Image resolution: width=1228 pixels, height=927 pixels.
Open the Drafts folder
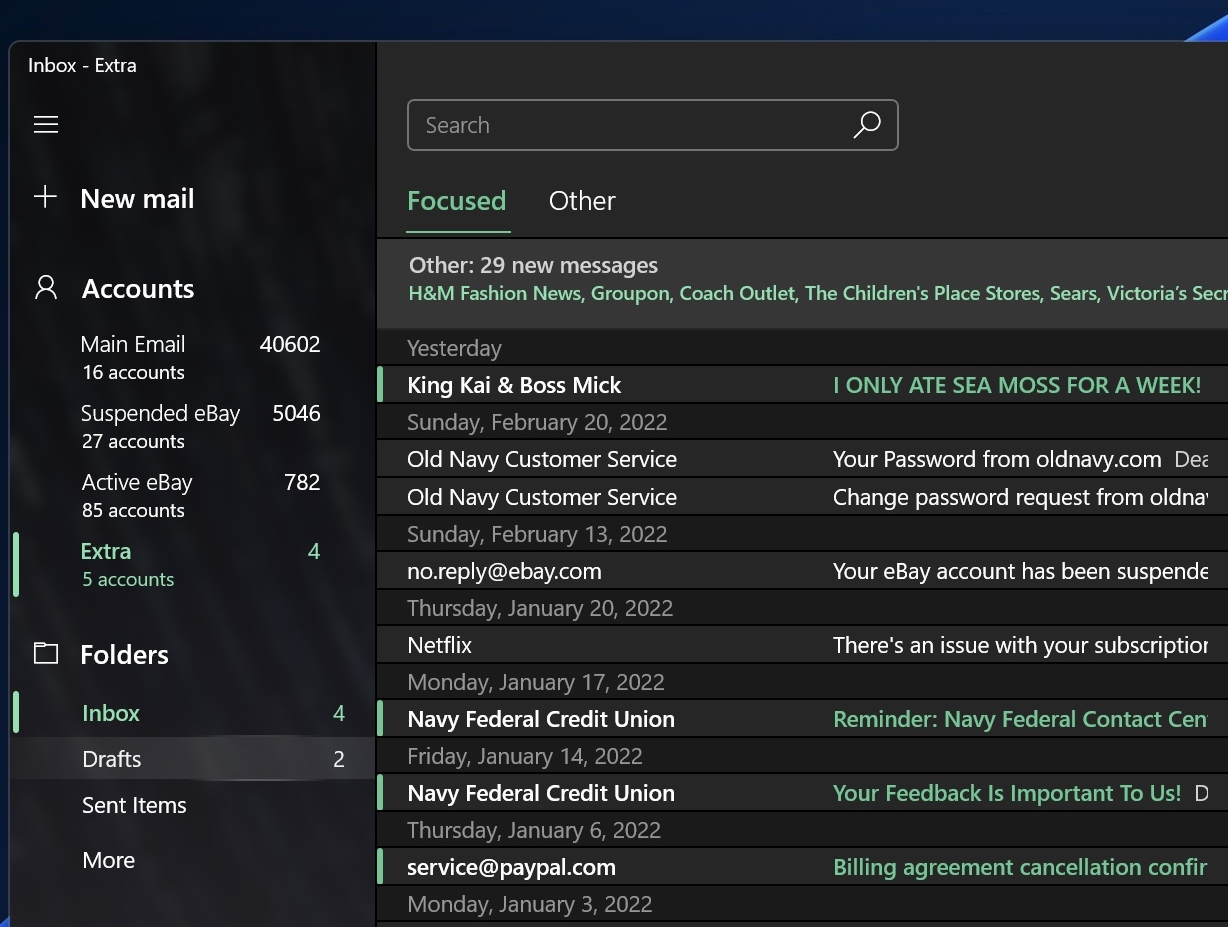click(x=193, y=759)
